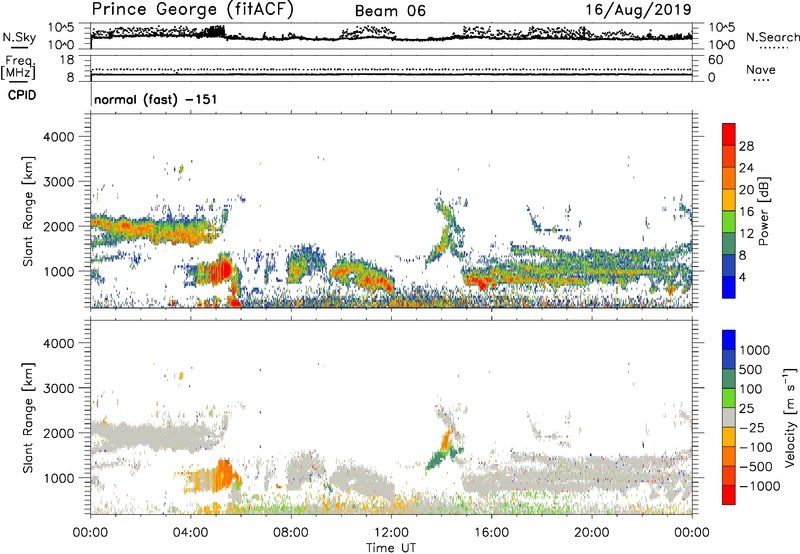The image size is (800, 554).
Task: Click the '04:00' time axis label
Action: [190, 533]
